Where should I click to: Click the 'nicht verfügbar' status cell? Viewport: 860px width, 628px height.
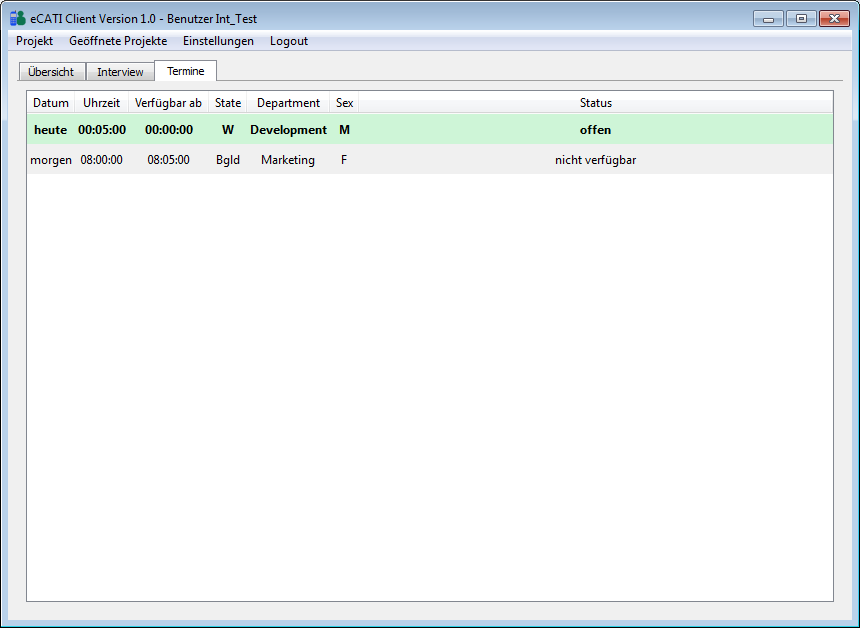point(595,160)
